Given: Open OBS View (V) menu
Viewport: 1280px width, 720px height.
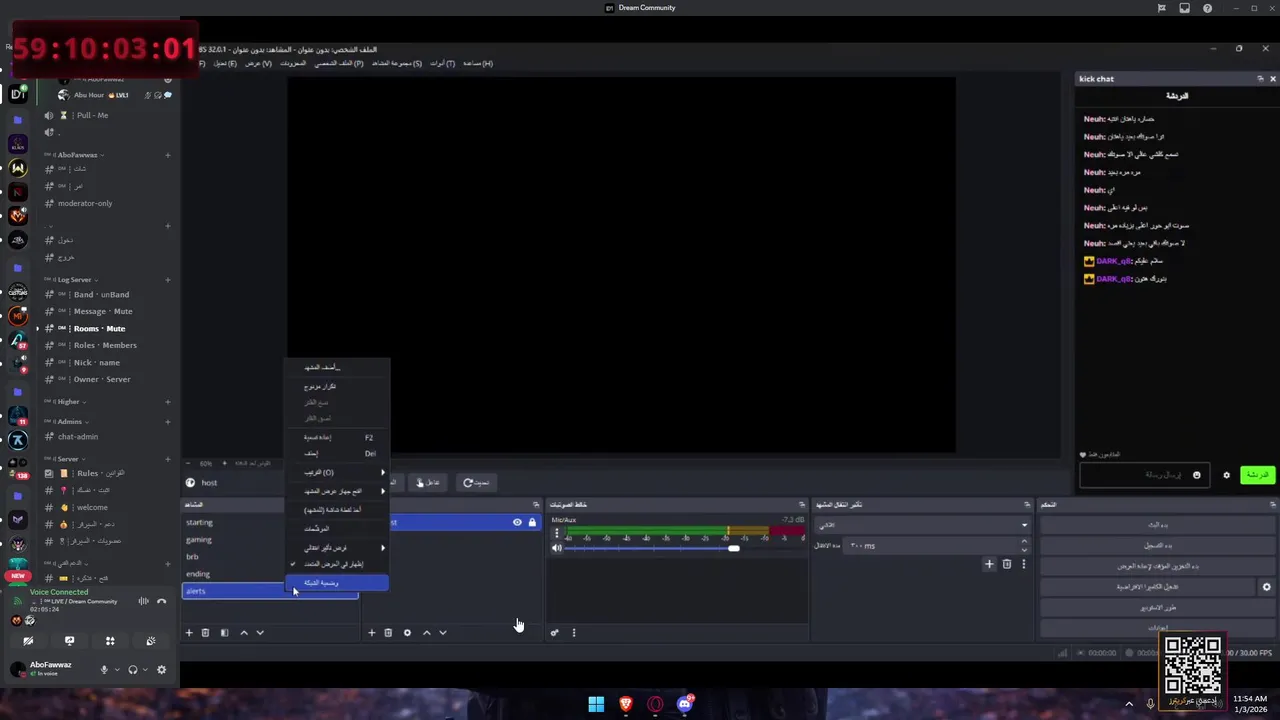Looking at the screenshot, I should click(258, 63).
